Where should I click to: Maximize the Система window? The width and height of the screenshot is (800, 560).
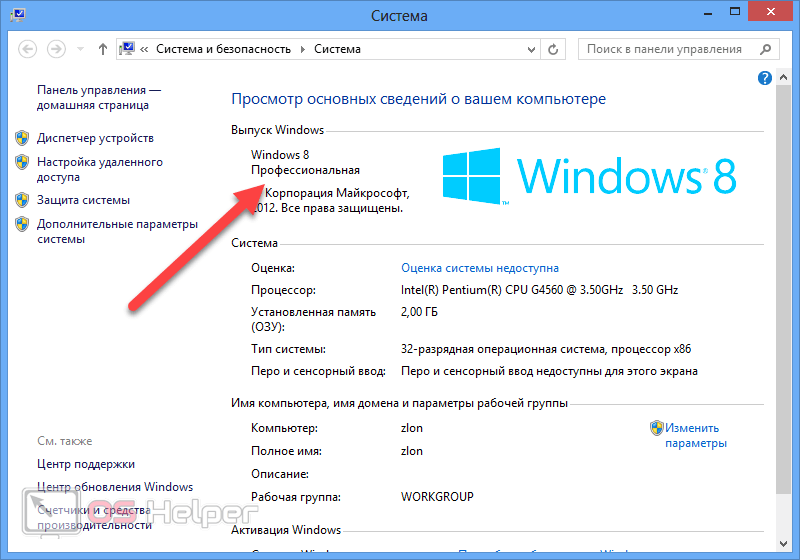(x=735, y=12)
